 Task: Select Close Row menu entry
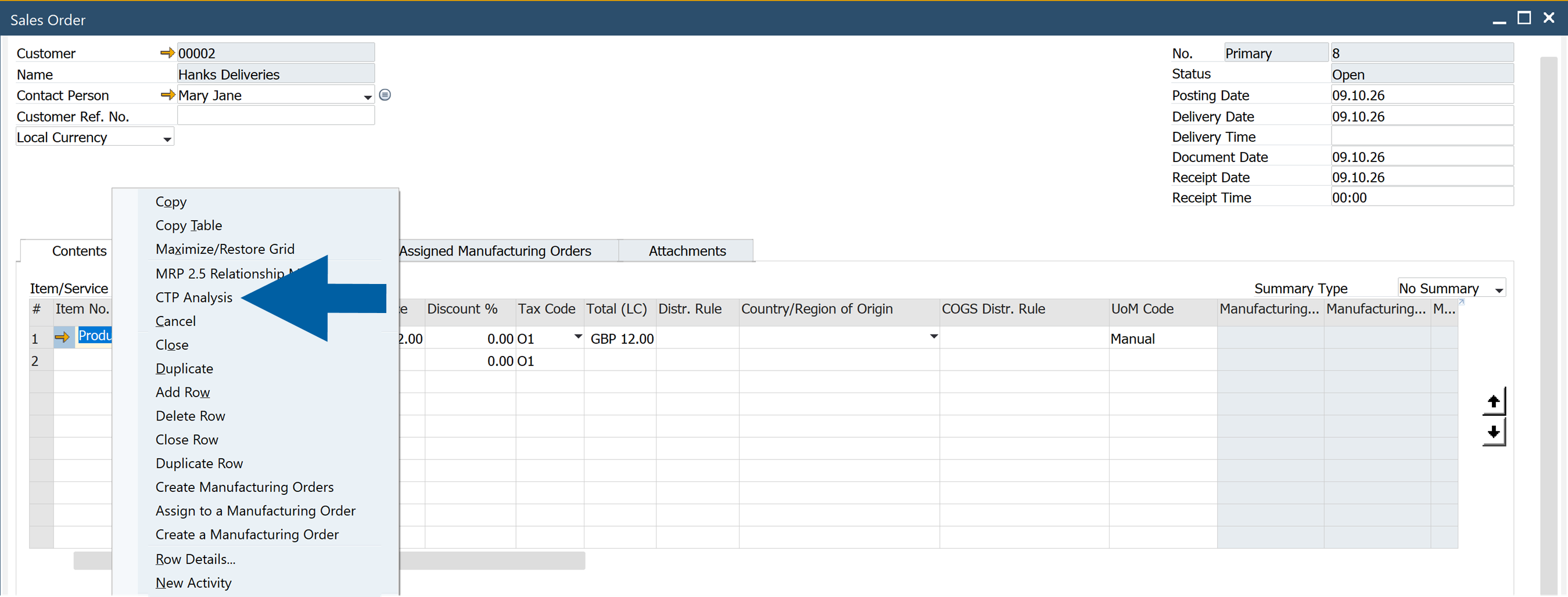point(187,440)
